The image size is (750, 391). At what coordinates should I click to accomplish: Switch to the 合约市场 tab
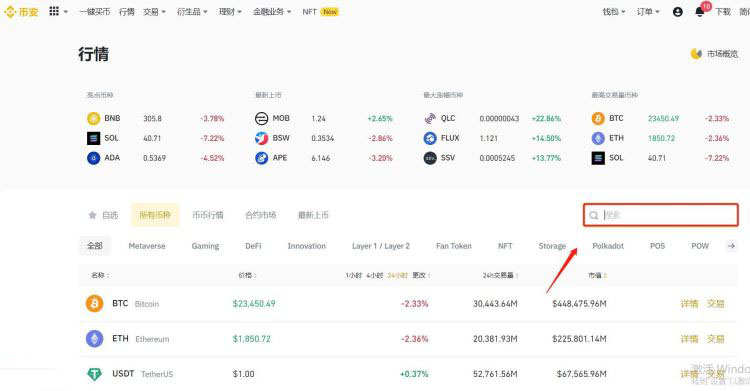pos(261,215)
